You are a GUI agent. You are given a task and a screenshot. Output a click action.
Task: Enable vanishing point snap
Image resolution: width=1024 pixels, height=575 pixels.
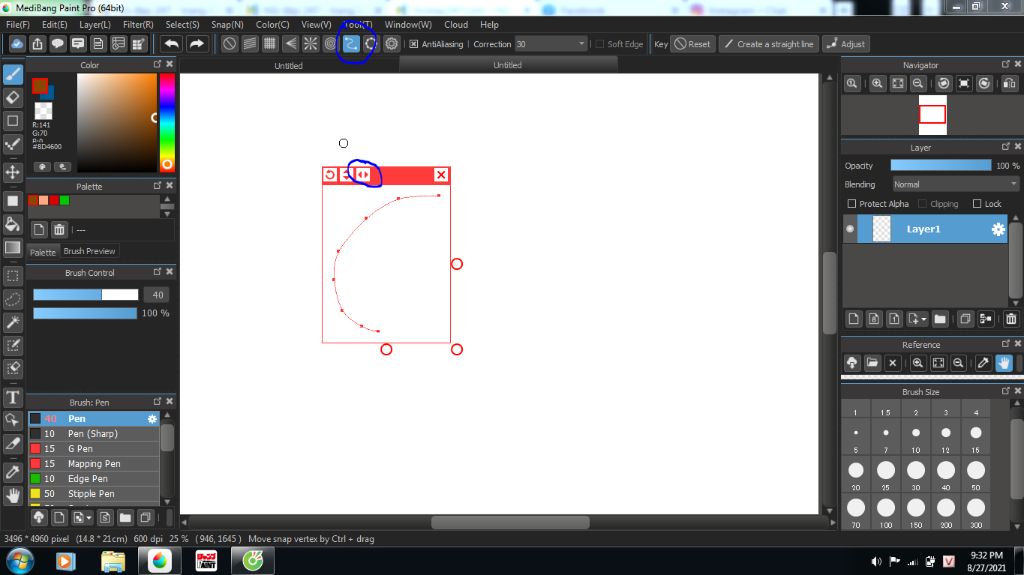[x=290, y=44]
